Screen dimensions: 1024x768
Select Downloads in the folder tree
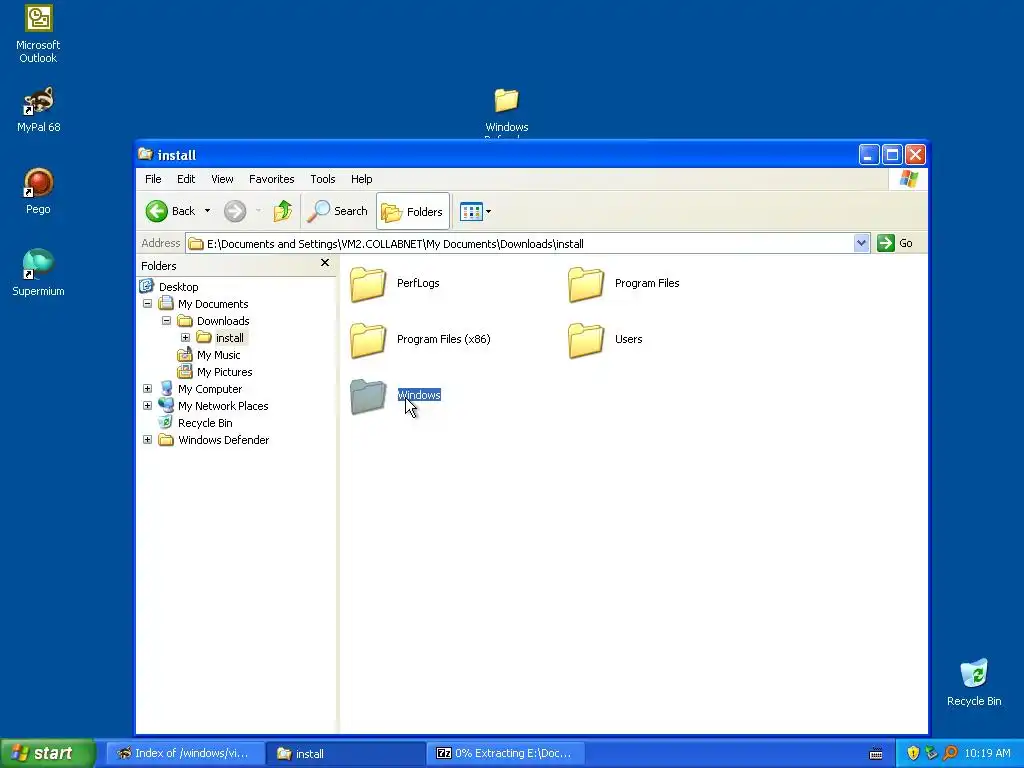coord(223,321)
